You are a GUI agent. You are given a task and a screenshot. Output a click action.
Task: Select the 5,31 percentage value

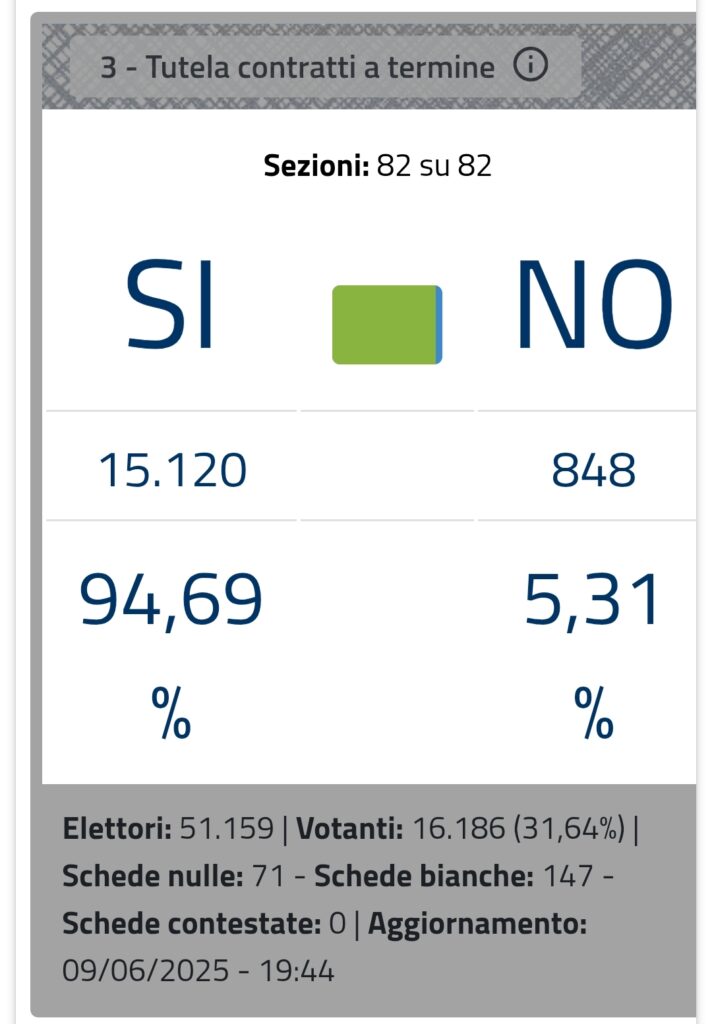[x=592, y=600]
